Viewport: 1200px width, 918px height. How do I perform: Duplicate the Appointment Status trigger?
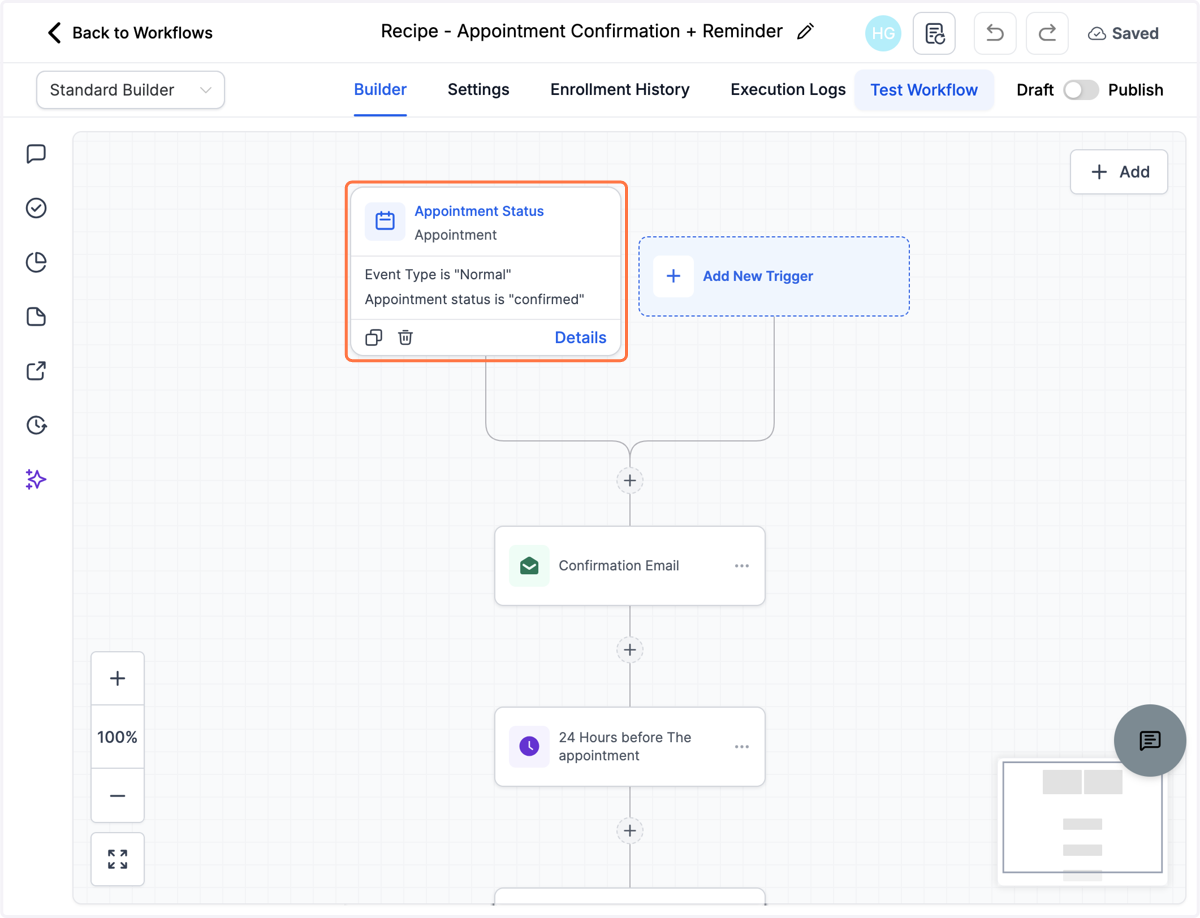coord(374,338)
